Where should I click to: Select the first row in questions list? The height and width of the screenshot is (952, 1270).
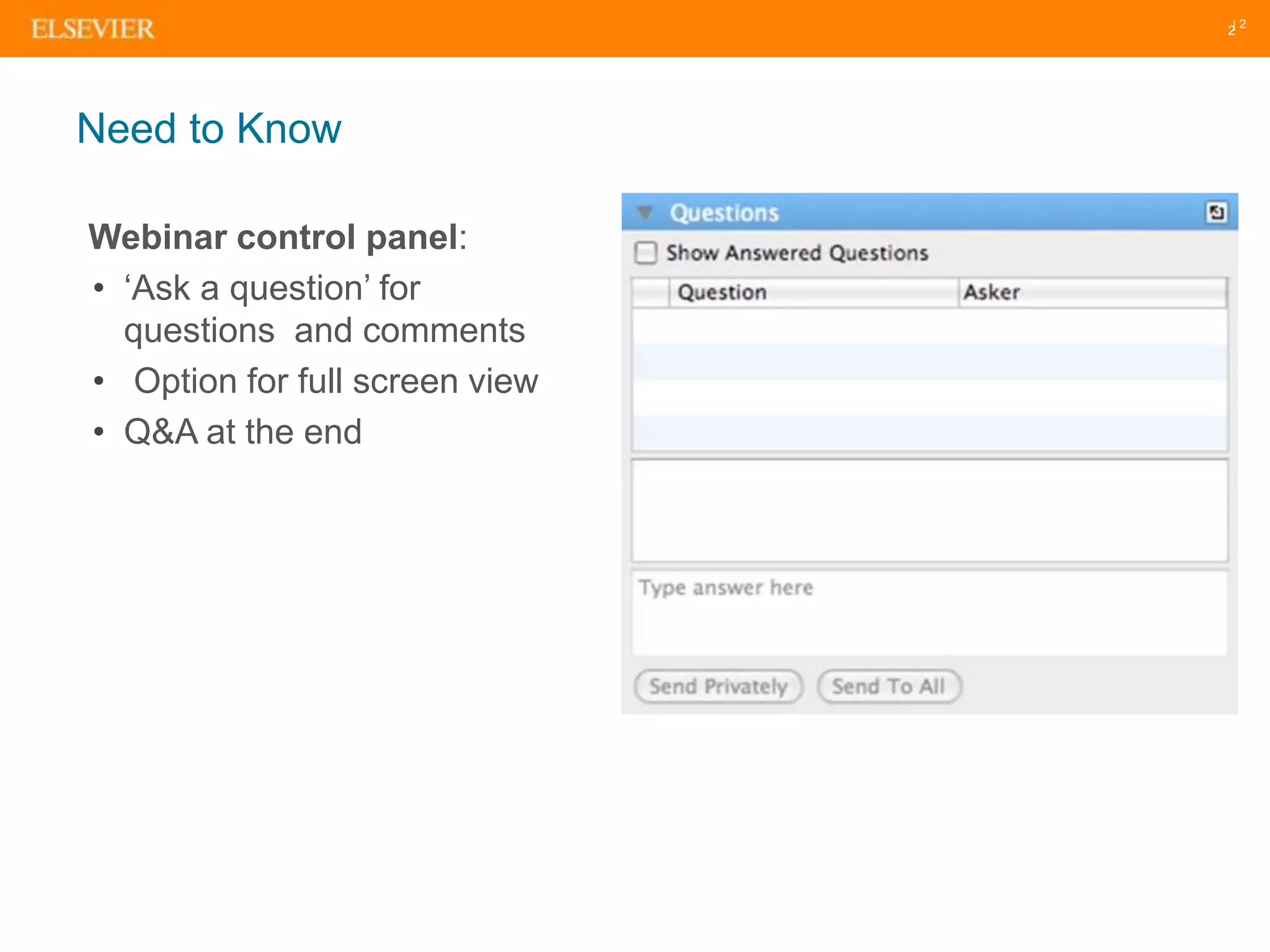929,327
